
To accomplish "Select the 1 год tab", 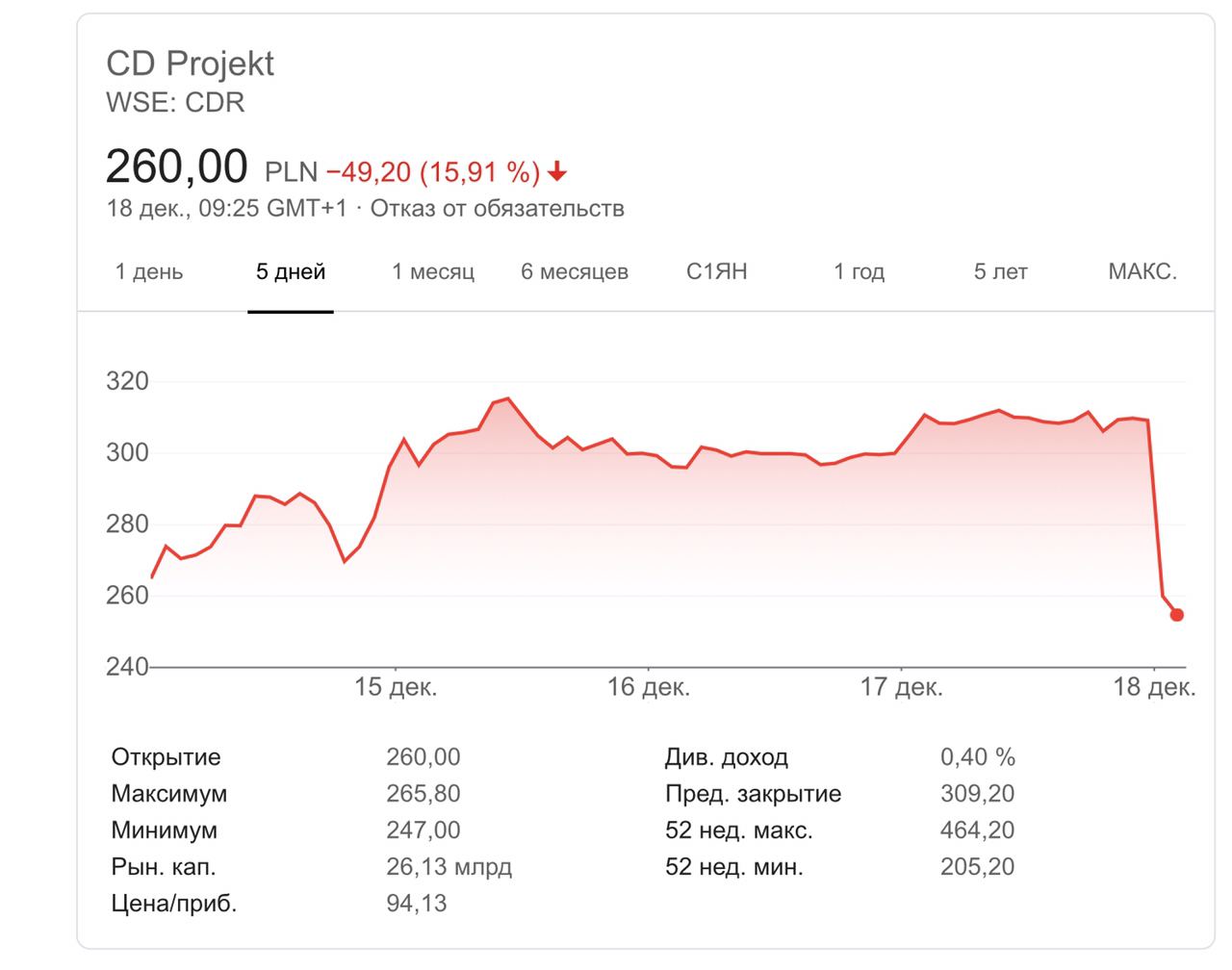I will (x=859, y=272).
